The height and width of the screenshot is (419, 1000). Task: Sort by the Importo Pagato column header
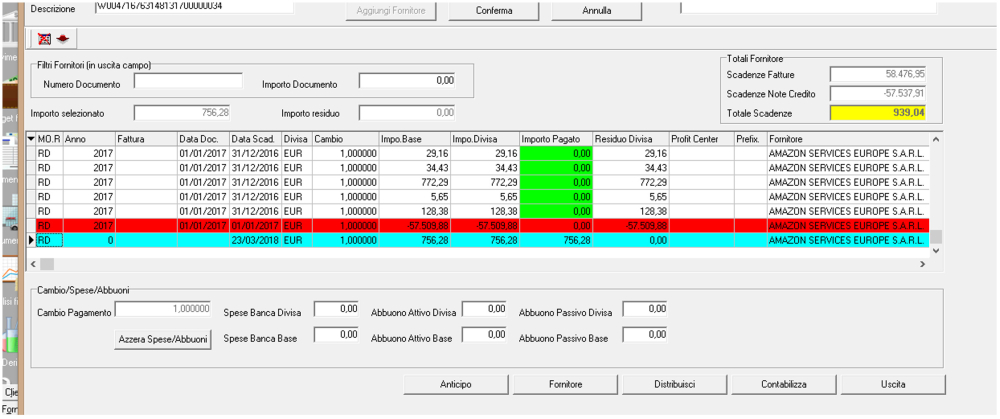[555, 138]
